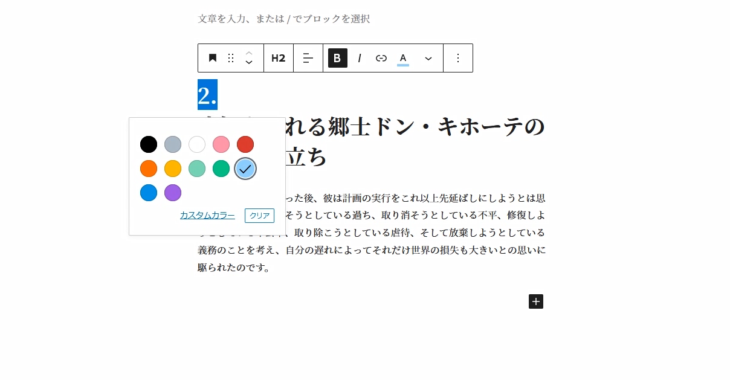Deselect the checked light blue swatch
This screenshot has height=380, width=730.
245,169
